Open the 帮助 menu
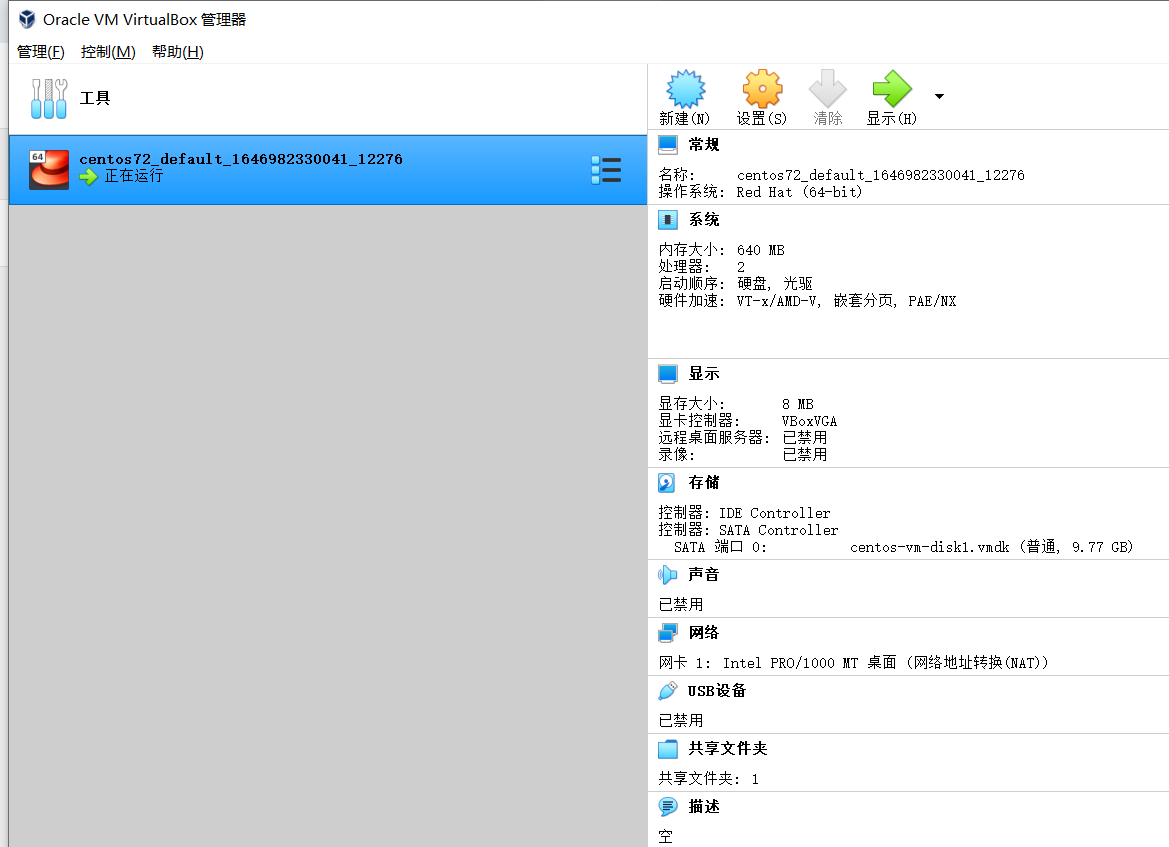The height and width of the screenshot is (847, 1169). 175,51
